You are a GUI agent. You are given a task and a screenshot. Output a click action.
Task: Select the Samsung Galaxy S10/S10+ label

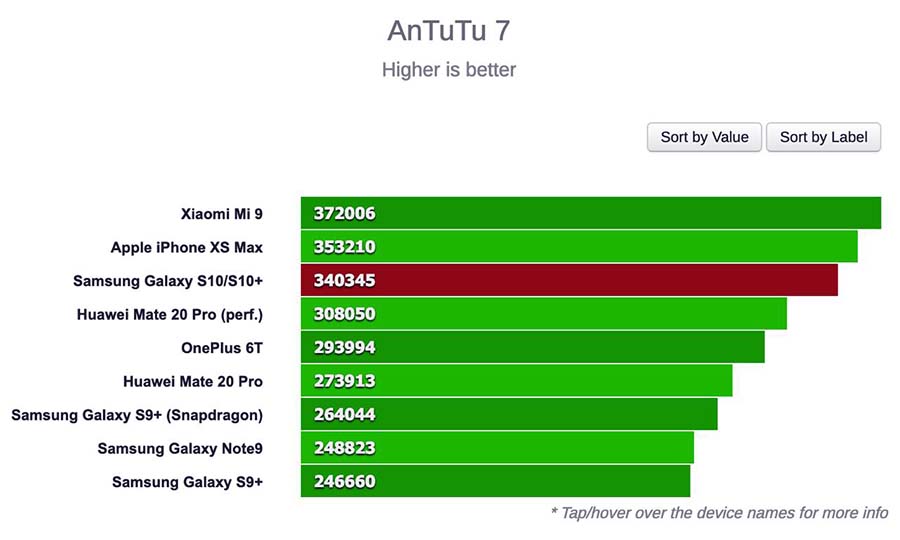(x=168, y=281)
